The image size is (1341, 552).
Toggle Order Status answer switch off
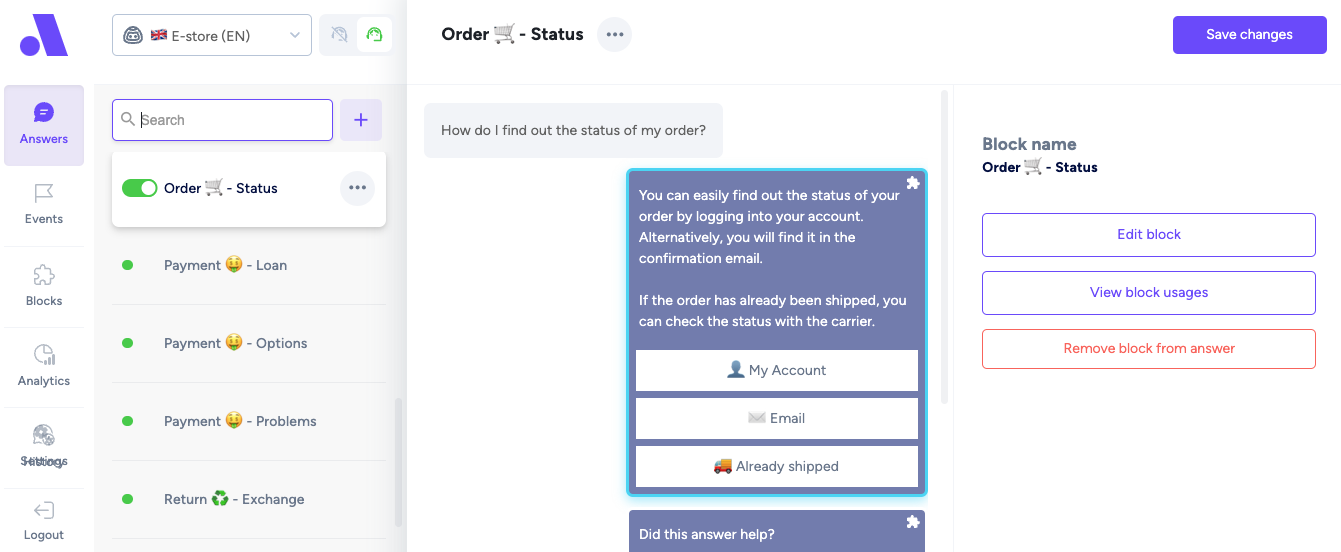click(140, 188)
